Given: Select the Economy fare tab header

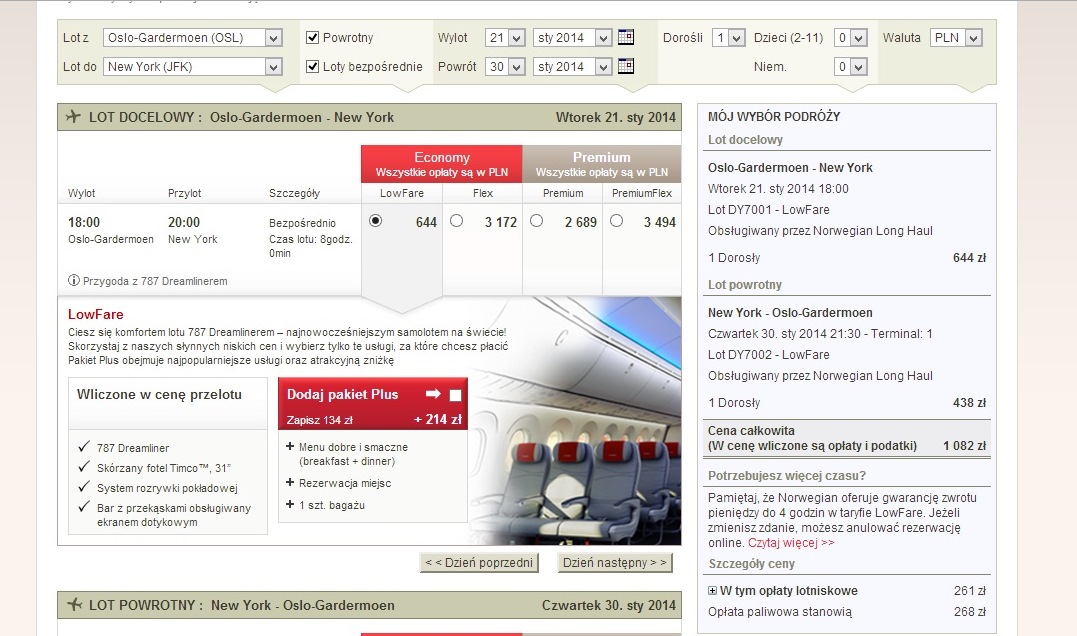Looking at the screenshot, I should click(442, 164).
